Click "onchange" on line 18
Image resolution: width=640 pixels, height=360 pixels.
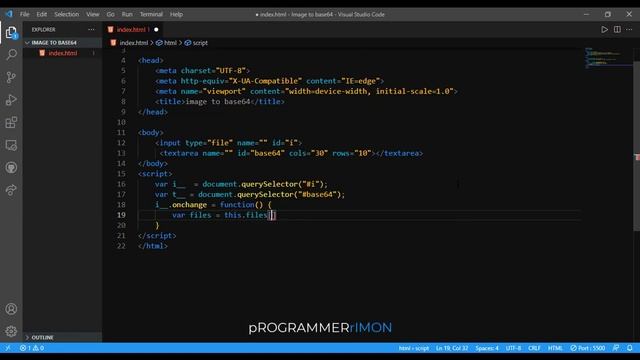(x=189, y=205)
